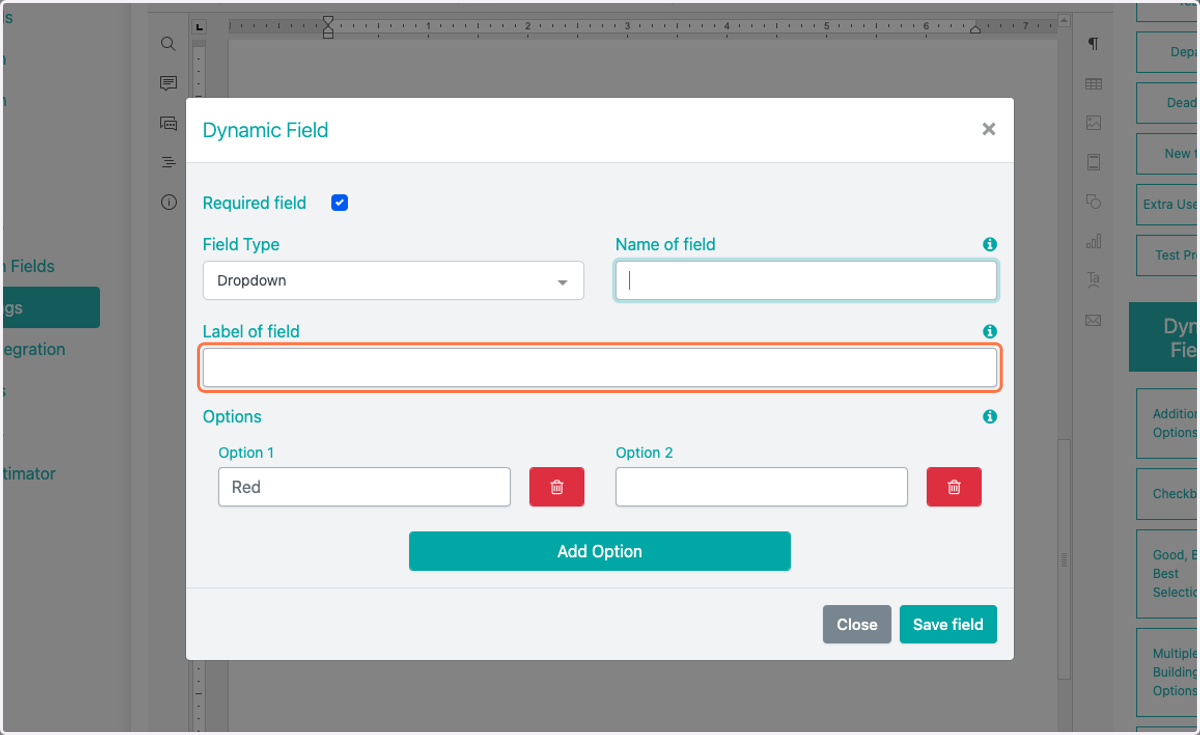Click the right indent marker on ruler

click(x=975, y=31)
